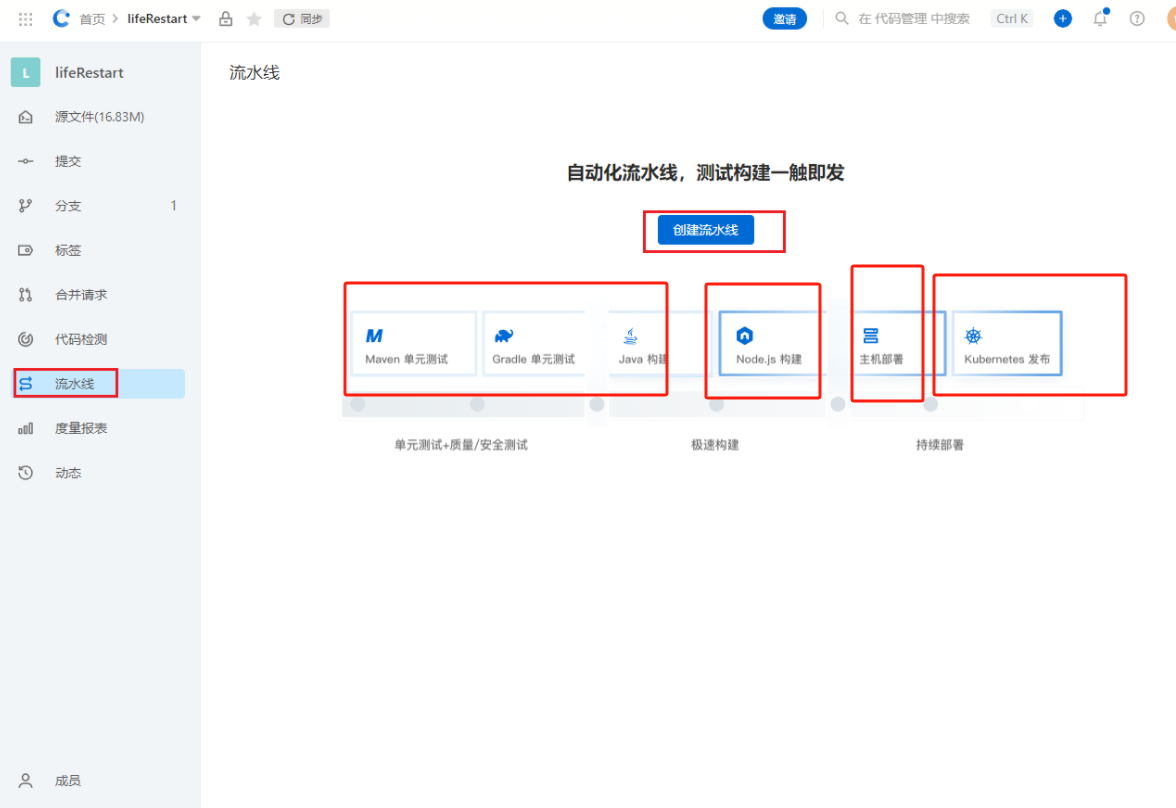
Task: Click the lock visibility icon
Action: (226, 19)
